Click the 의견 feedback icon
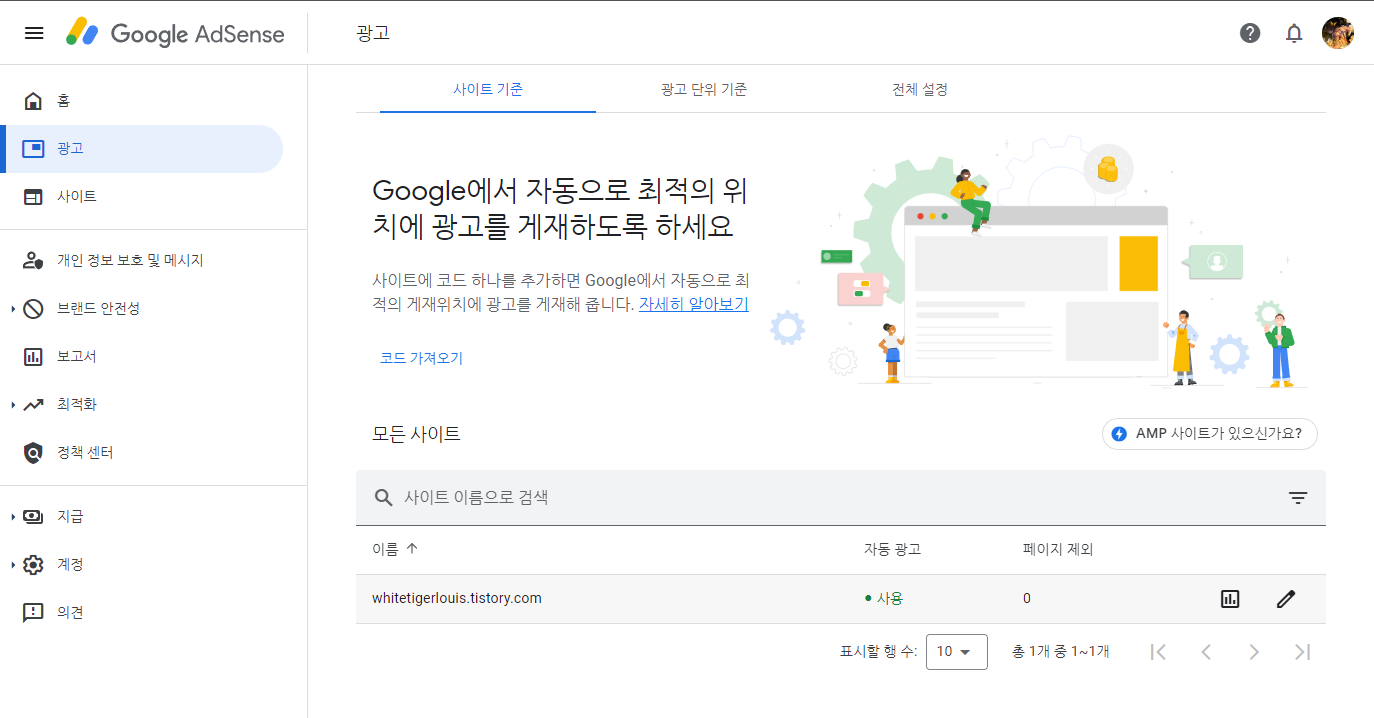1374x718 pixels. pos(33,612)
